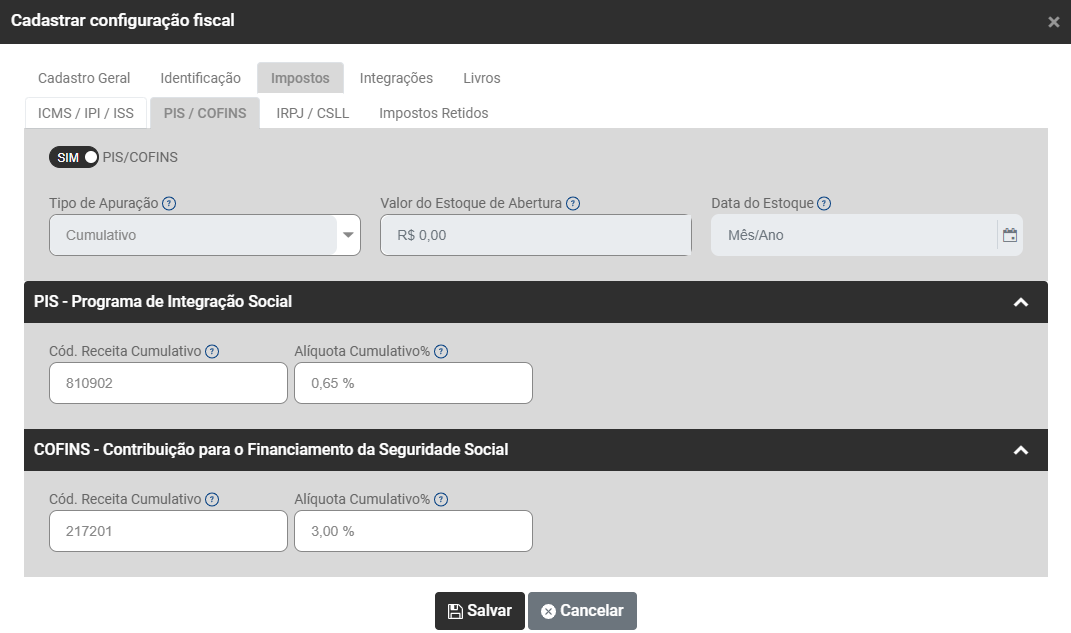Go to the Impostos Retidos sub-tab
The image size is (1071, 633).
(x=433, y=113)
